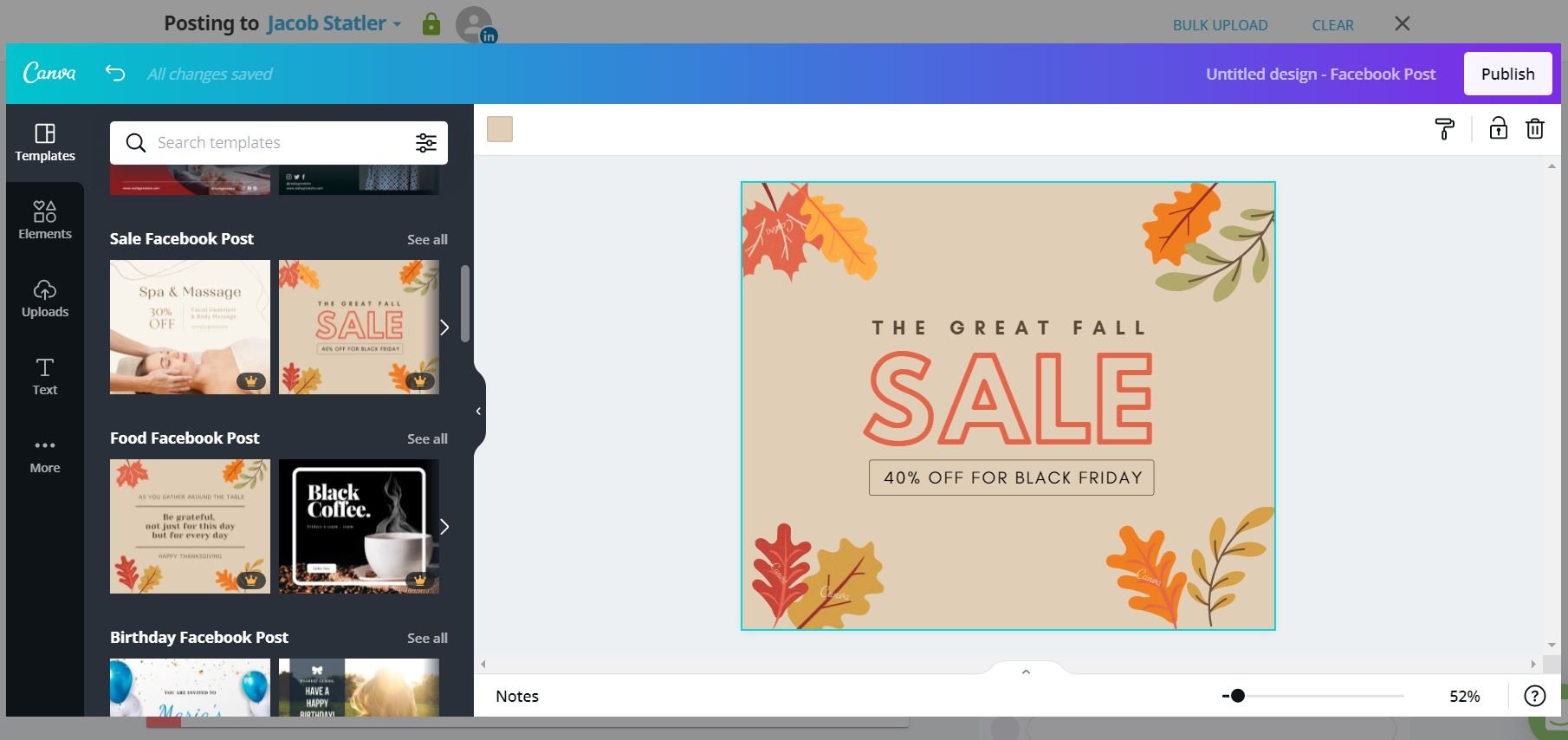The image size is (1568, 740).
Task: Undo the last change with the arrow icon
Action: (115, 73)
